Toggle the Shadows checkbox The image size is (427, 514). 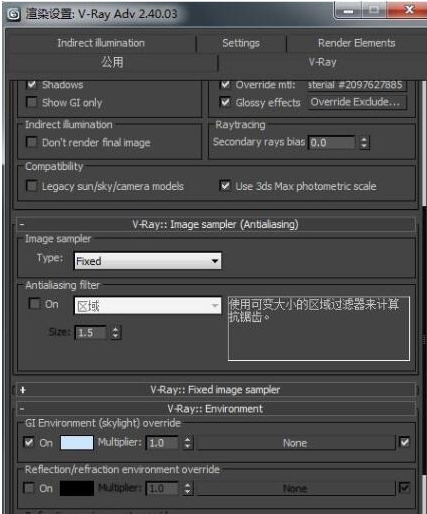[32, 84]
